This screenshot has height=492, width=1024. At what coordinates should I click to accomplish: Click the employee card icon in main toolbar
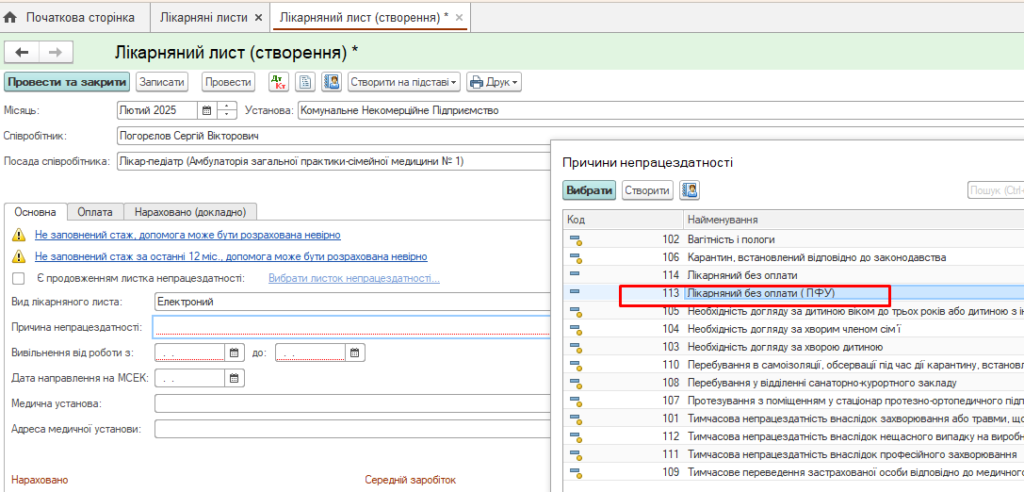332,82
